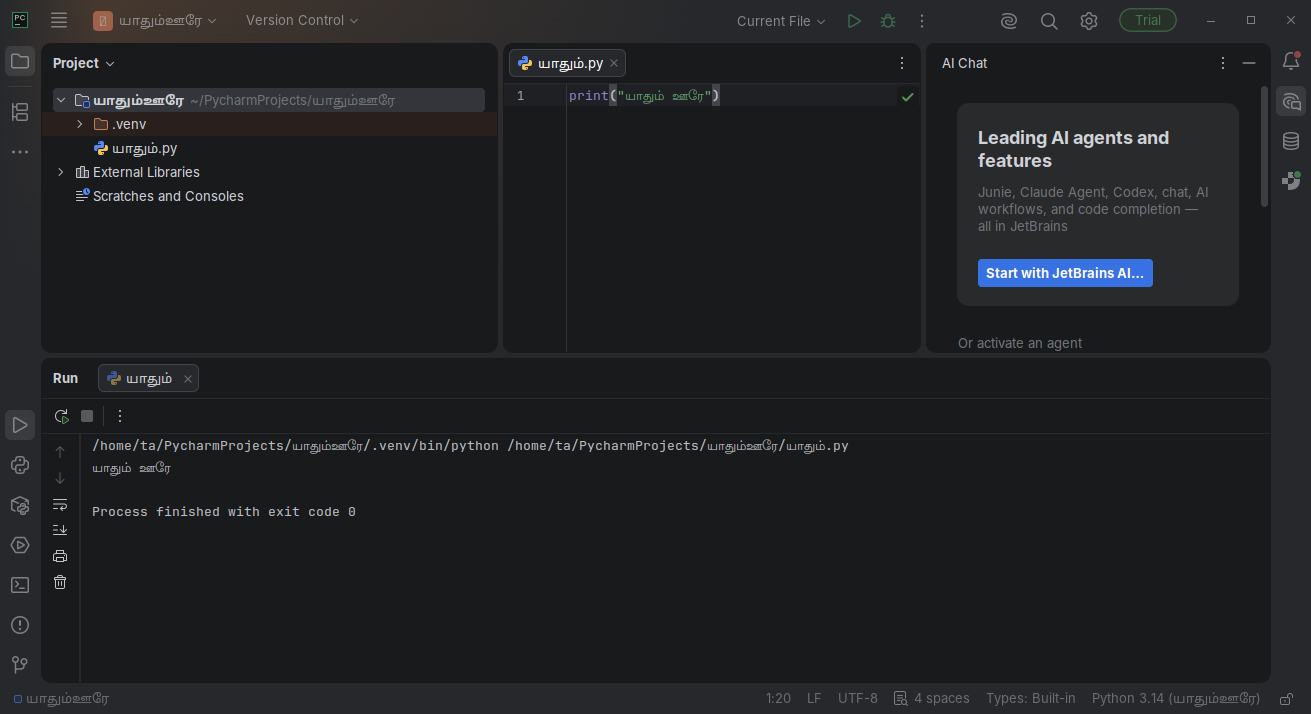
Task: Toggle scroll to end in console
Action: pyautogui.click(x=60, y=530)
